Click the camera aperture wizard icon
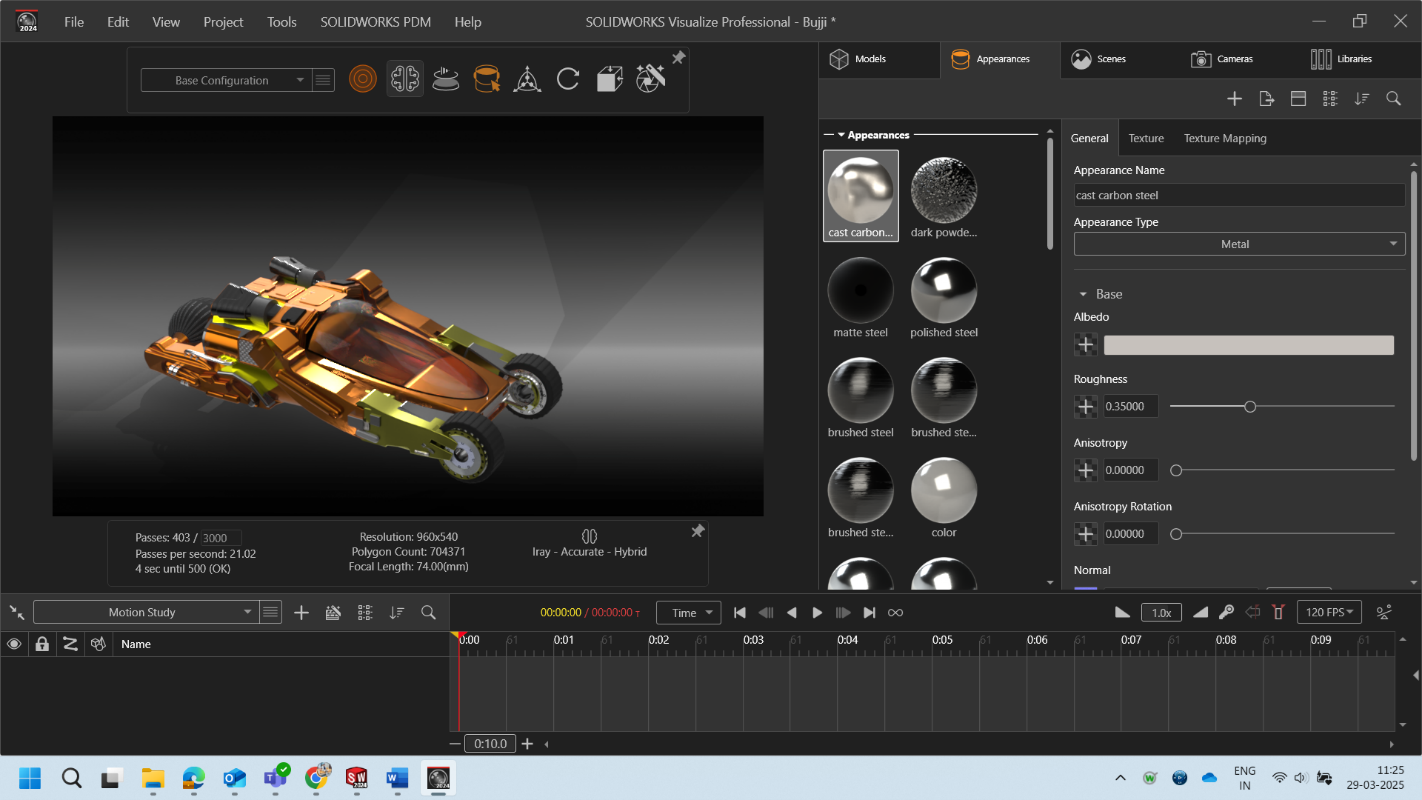1422x800 pixels. click(x=650, y=79)
